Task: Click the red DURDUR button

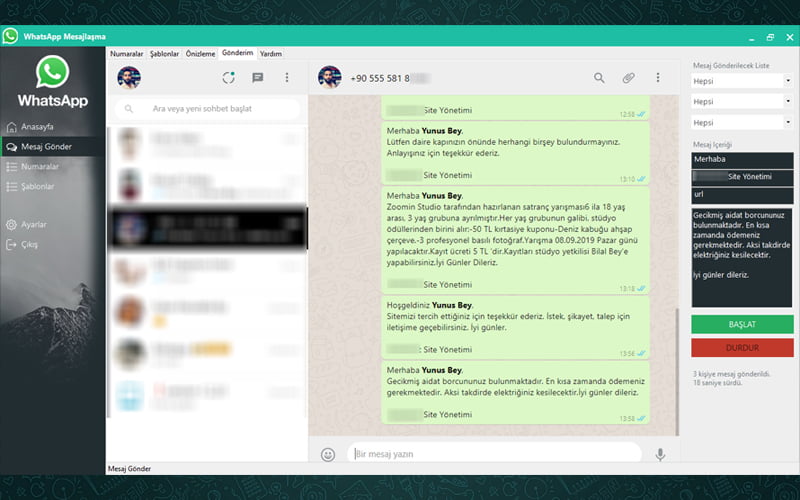Action: coord(742,348)
